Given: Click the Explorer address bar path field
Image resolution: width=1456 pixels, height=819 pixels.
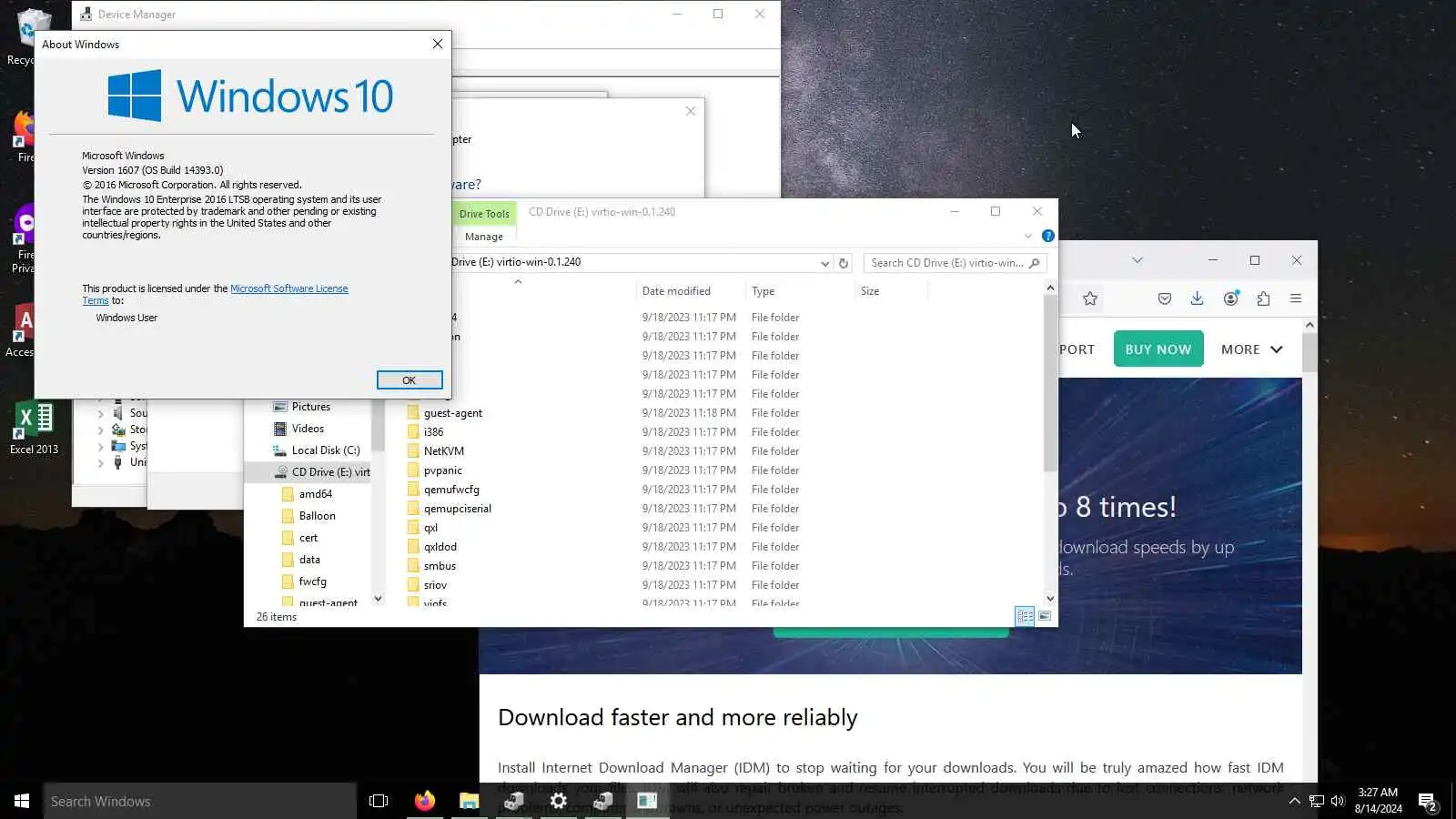Looking at the screenshot, I should (633, 262).
